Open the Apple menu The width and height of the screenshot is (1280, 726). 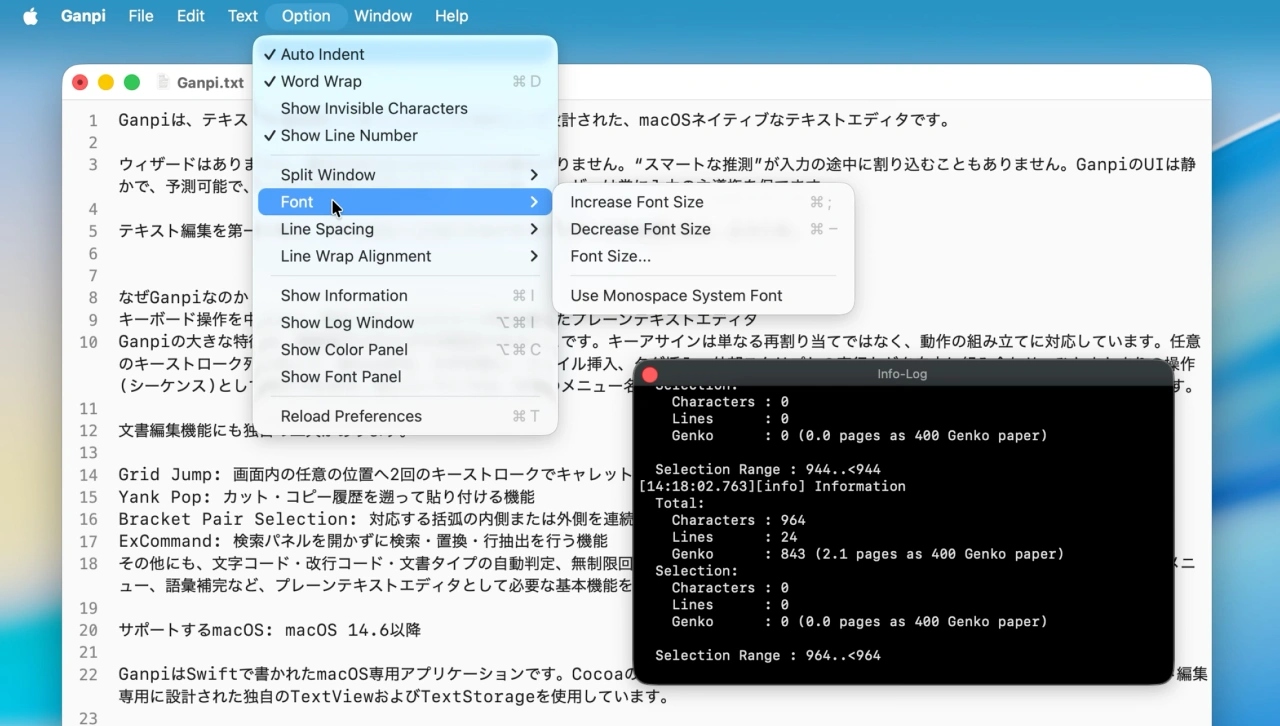[x=30, y=16]
